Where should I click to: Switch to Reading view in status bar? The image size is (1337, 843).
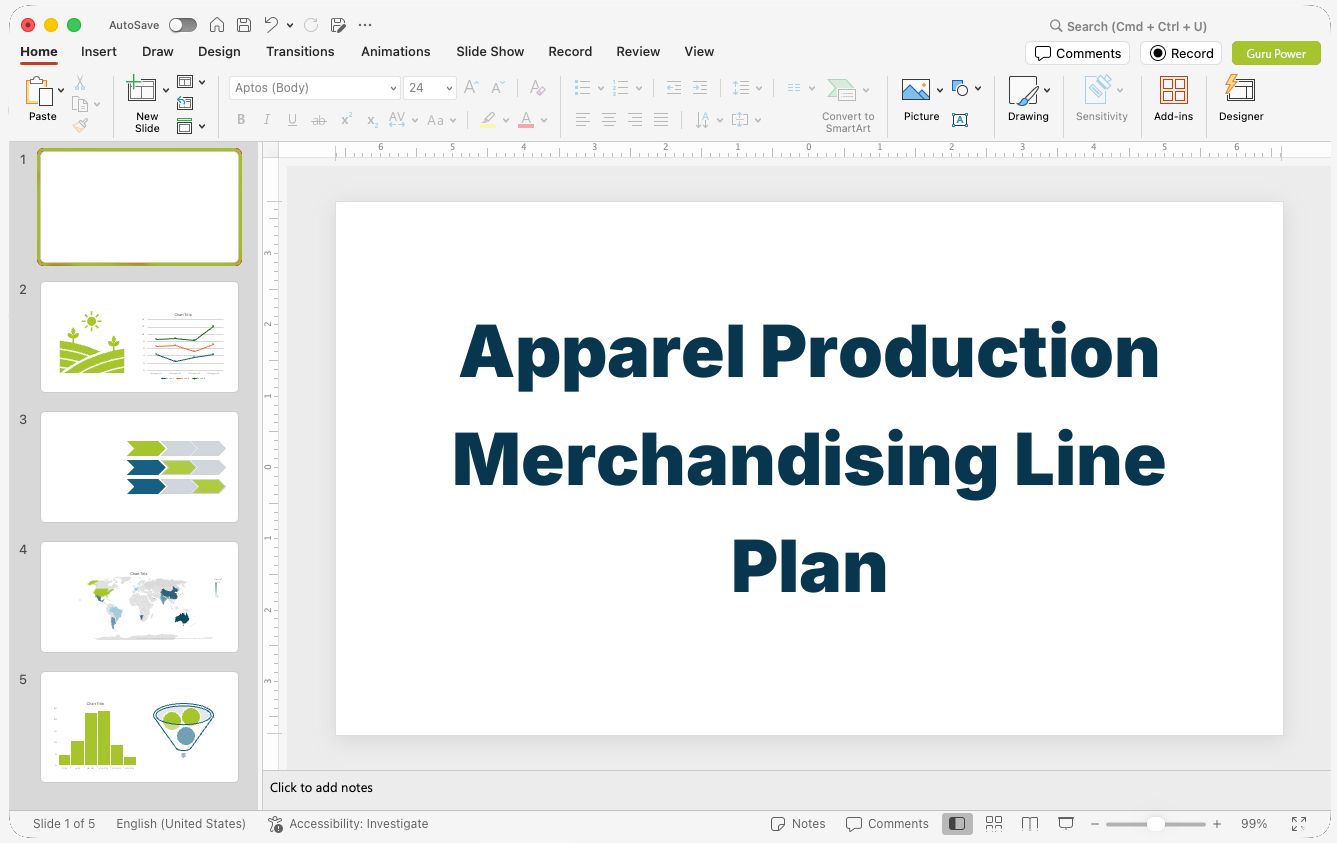[1030, 824]
